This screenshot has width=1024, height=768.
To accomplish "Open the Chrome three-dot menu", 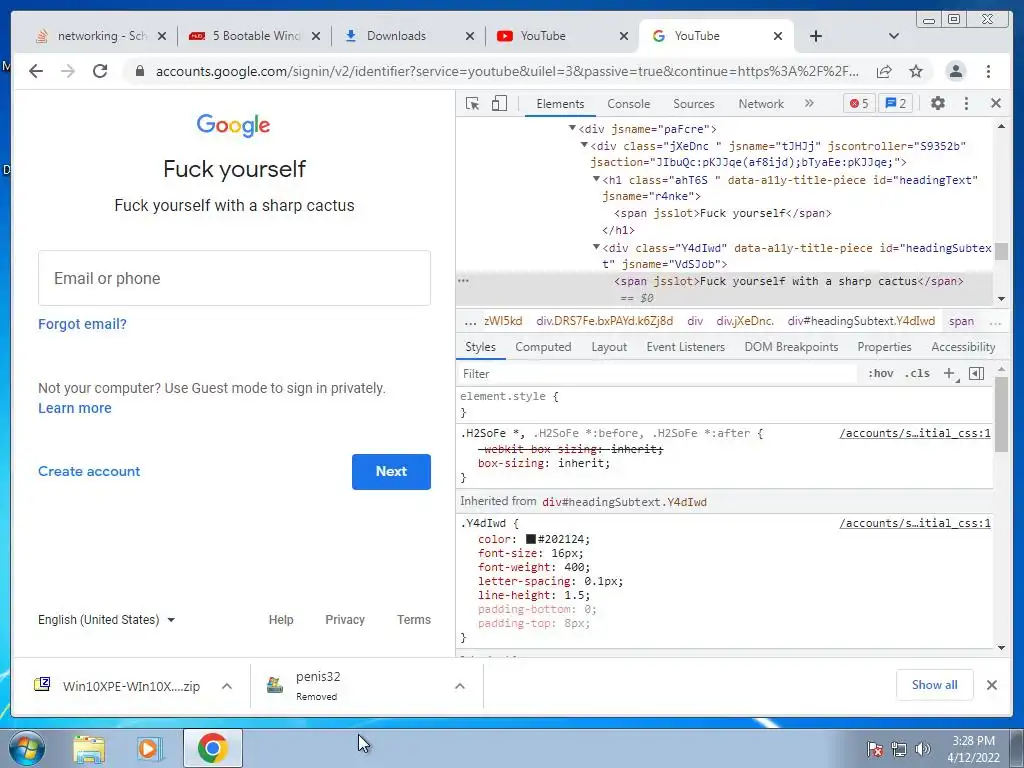I will tap(988, 71).
